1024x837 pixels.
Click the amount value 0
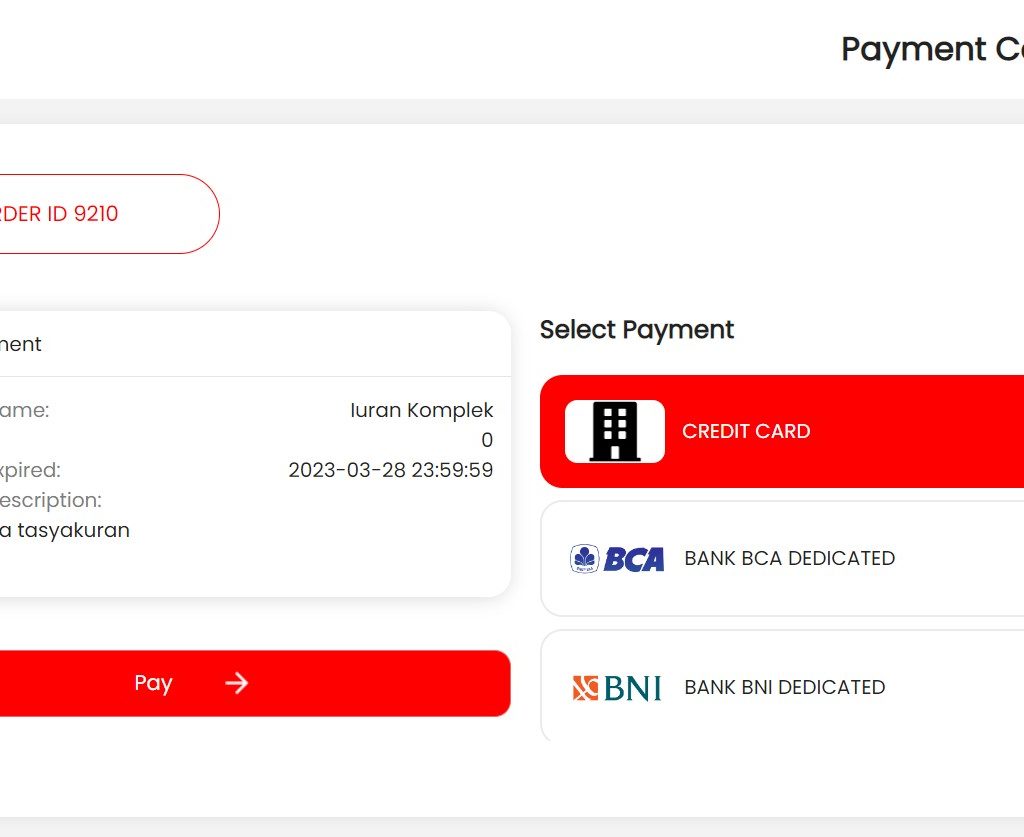(487, 440)
